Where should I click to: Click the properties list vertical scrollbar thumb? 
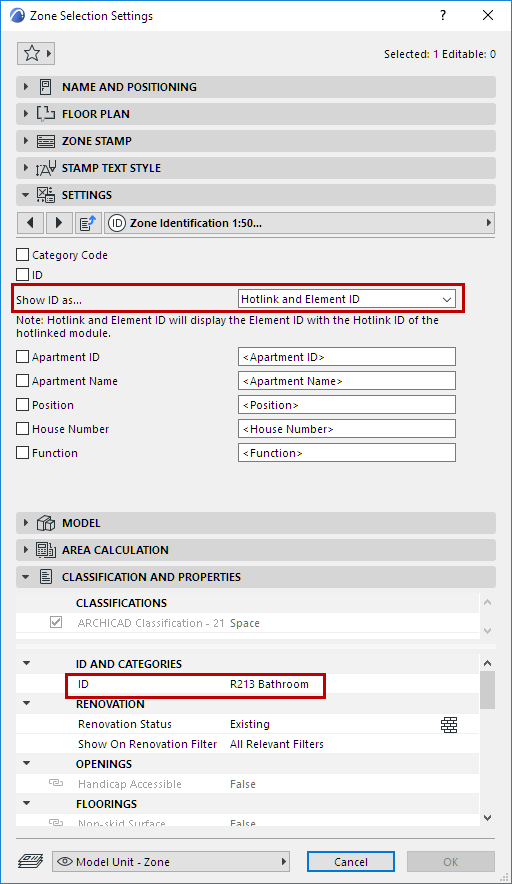point(488,689)
